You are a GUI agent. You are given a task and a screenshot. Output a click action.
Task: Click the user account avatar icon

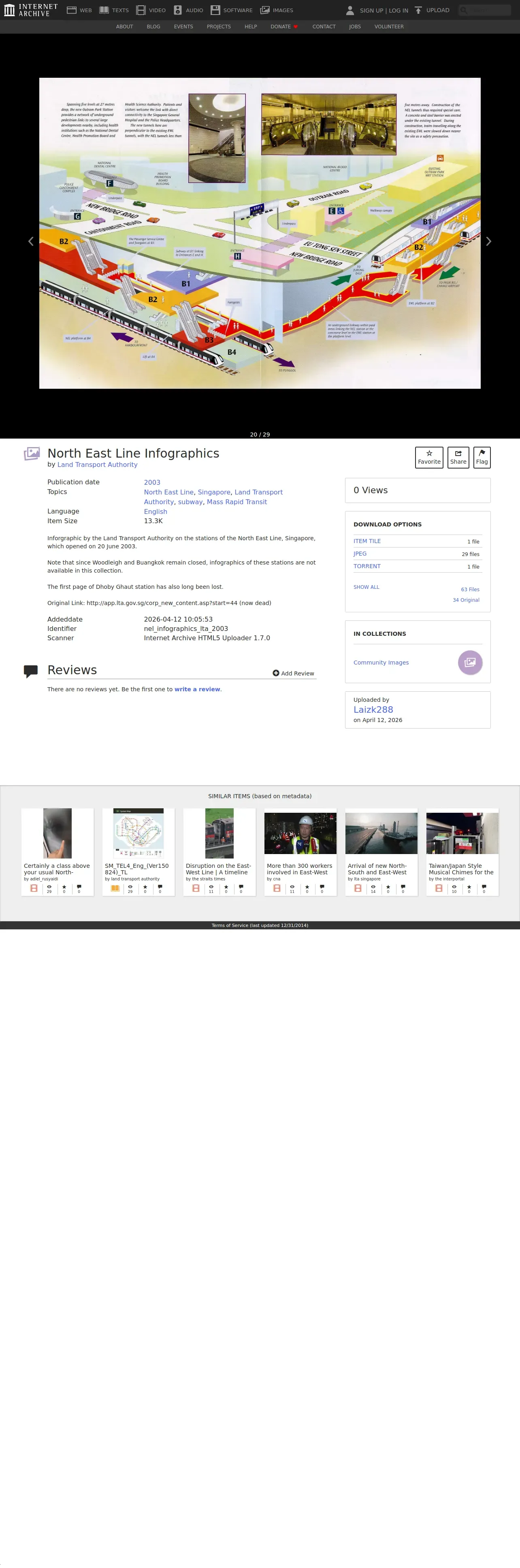tap(350, 11)
